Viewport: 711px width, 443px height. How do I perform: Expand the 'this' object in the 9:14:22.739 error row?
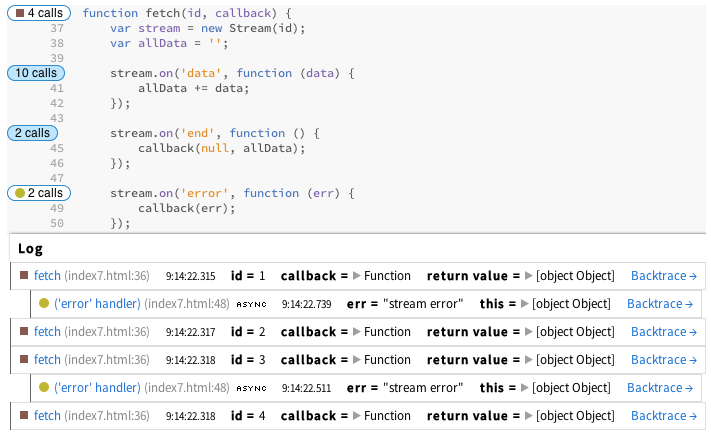[524, 304]
